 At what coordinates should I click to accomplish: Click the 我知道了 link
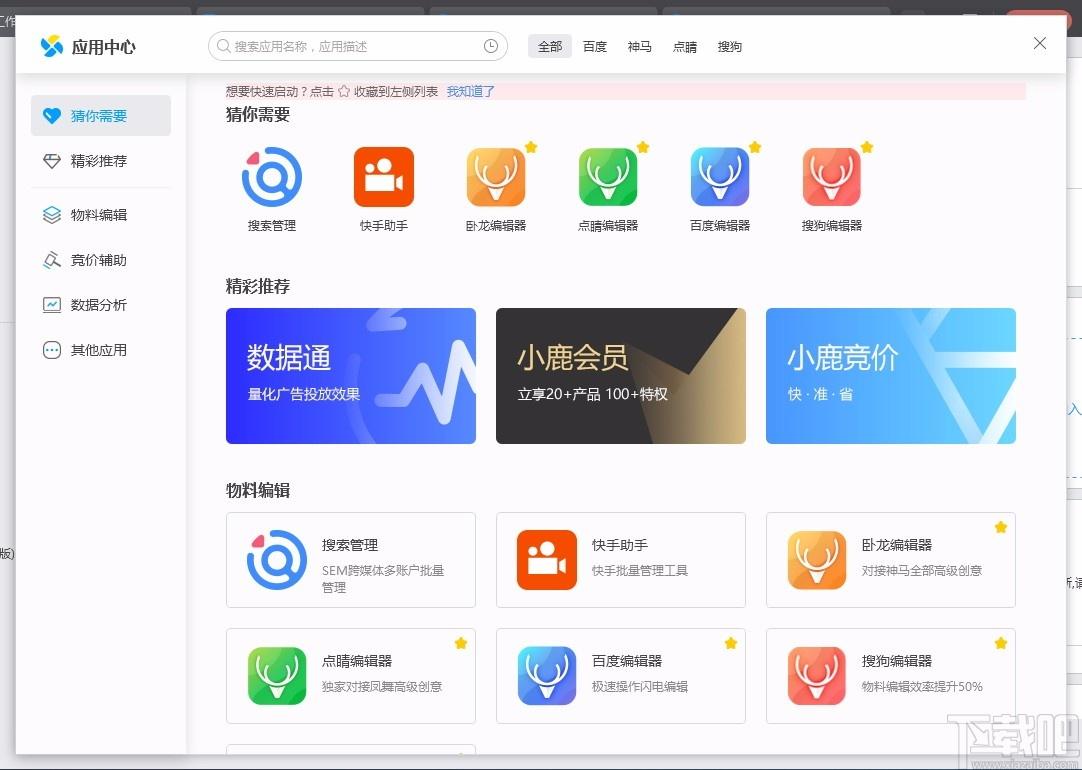(471, 91)
